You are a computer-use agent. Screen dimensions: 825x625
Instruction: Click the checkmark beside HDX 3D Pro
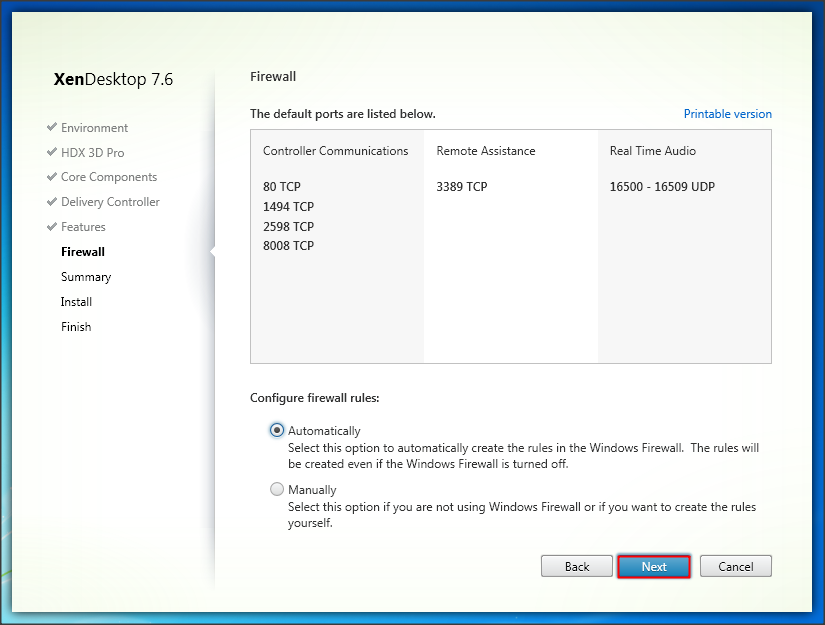[51, 153]
